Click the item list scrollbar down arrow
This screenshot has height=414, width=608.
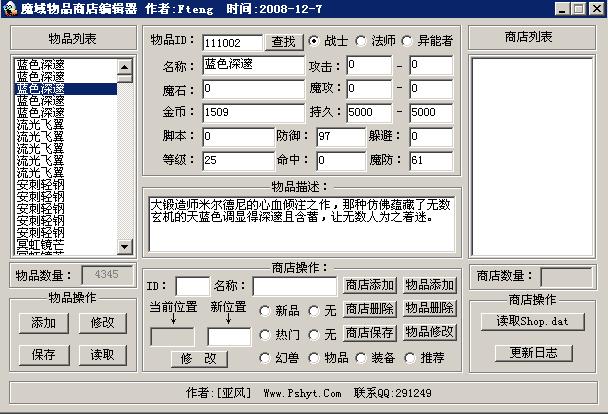(x=125, y=246)
